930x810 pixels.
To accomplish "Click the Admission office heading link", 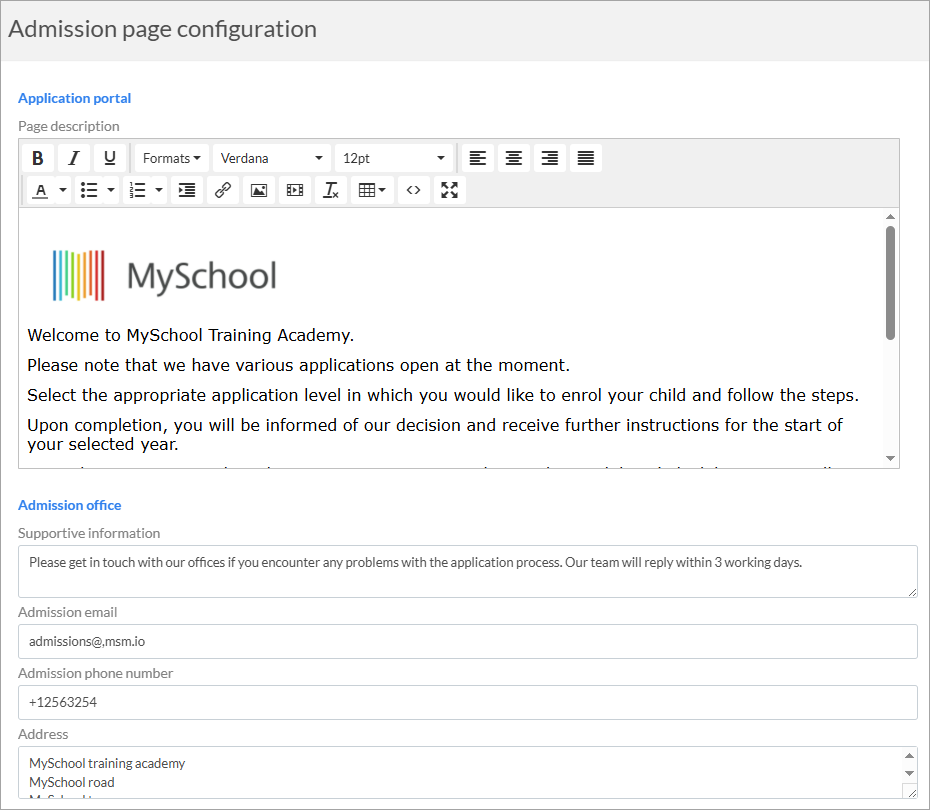I will (69, 505).
